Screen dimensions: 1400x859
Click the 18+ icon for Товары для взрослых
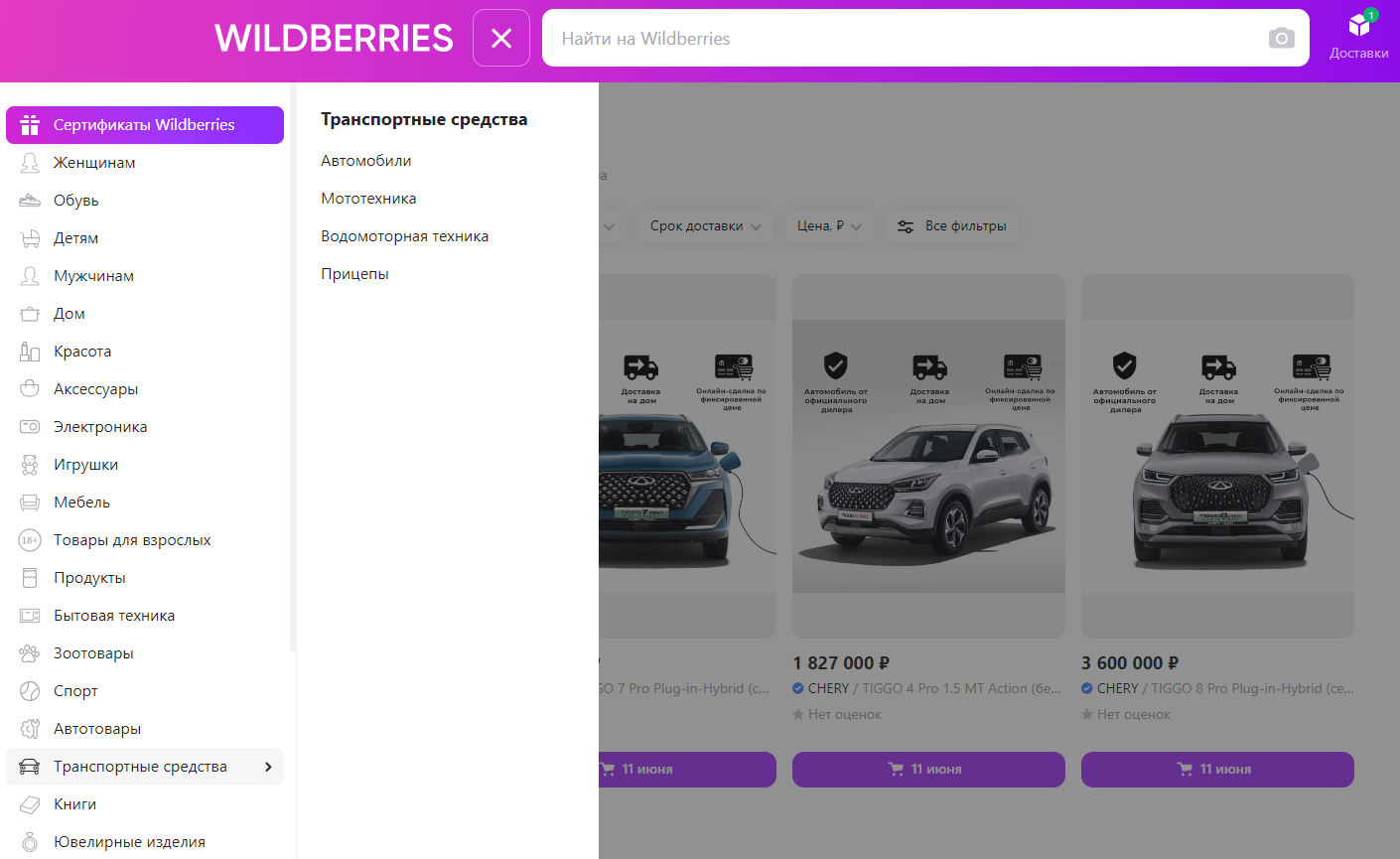point(30,540)
